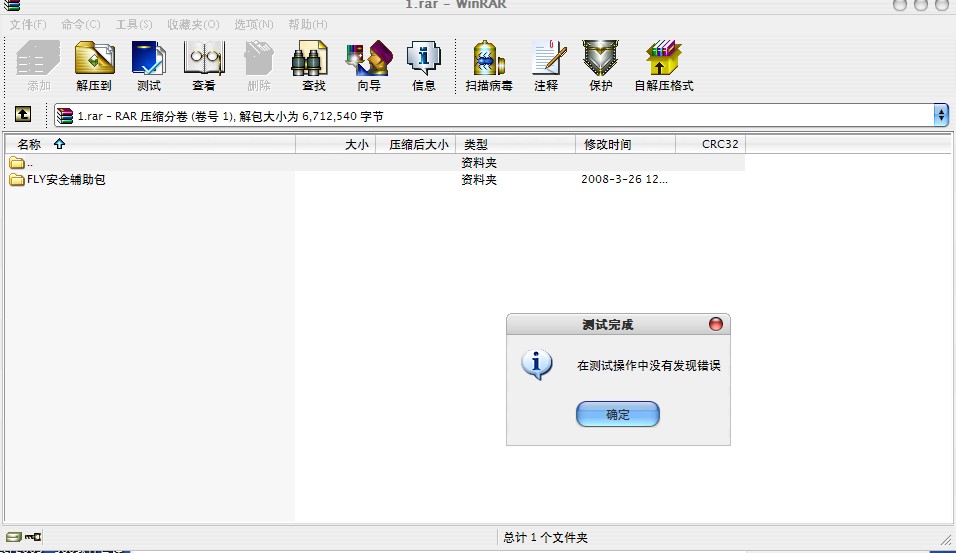Launch the Wizard (向导) icon

[369, 66]
